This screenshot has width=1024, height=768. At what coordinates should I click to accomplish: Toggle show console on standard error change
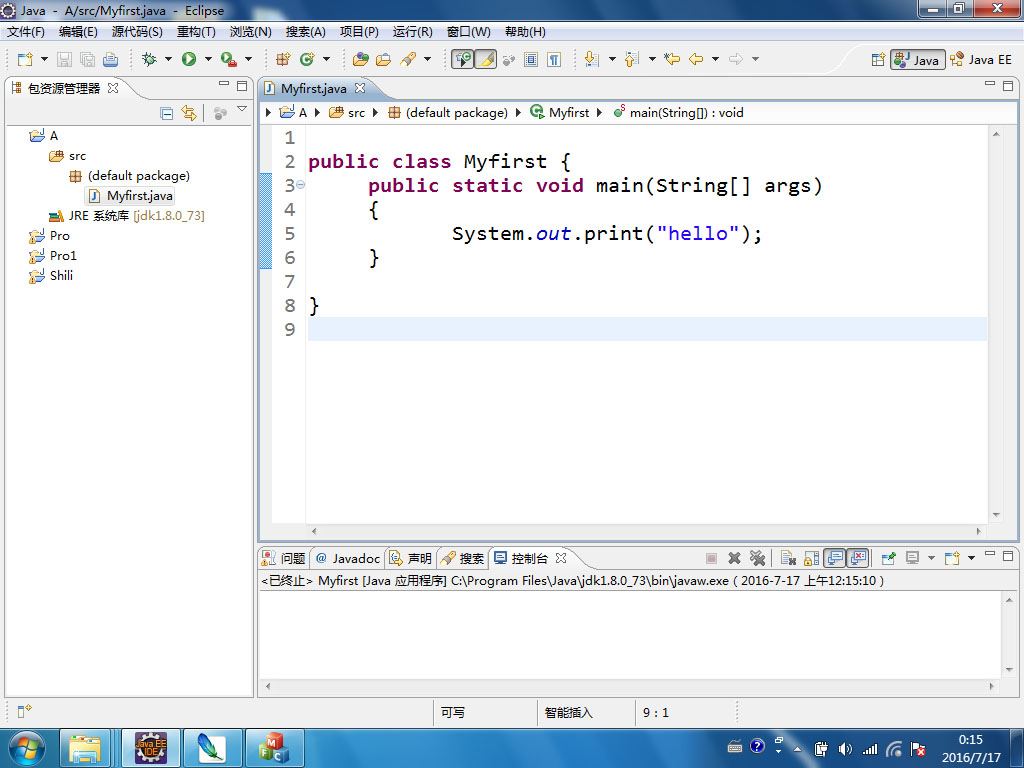(857, 558)
